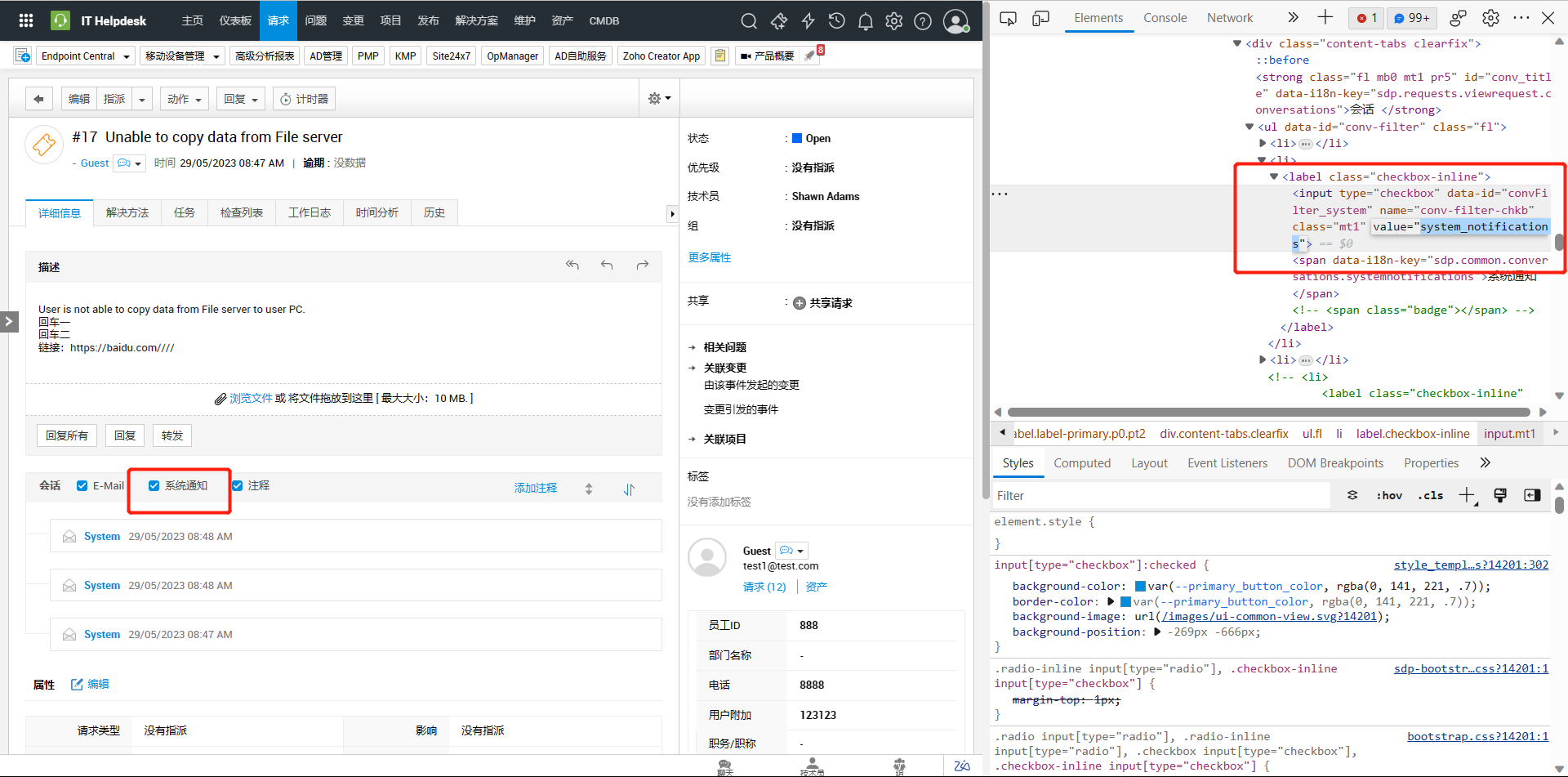Toggle the .cls class editor
The image size is (1568, 777).
(1431, 495)
